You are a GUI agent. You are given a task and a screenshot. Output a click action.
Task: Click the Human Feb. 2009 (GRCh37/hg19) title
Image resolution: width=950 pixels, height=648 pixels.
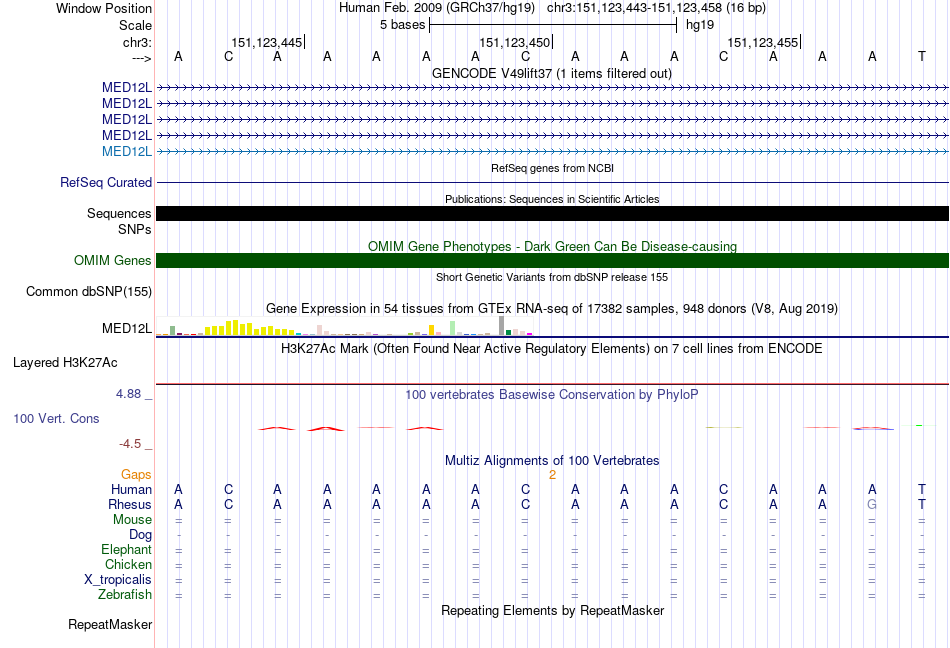click(437, 8)
